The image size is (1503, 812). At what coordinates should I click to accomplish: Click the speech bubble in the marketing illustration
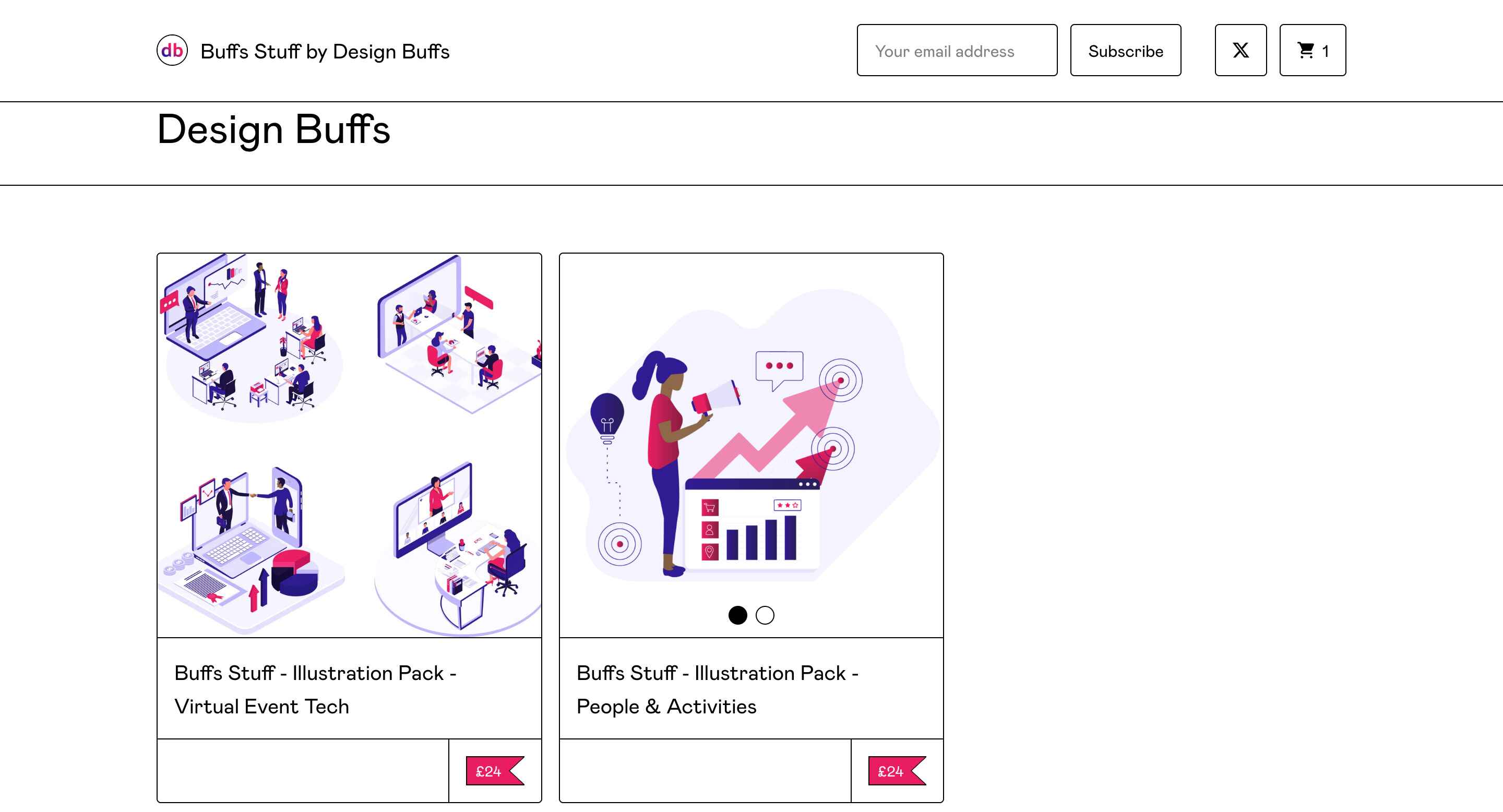[779, 367]
